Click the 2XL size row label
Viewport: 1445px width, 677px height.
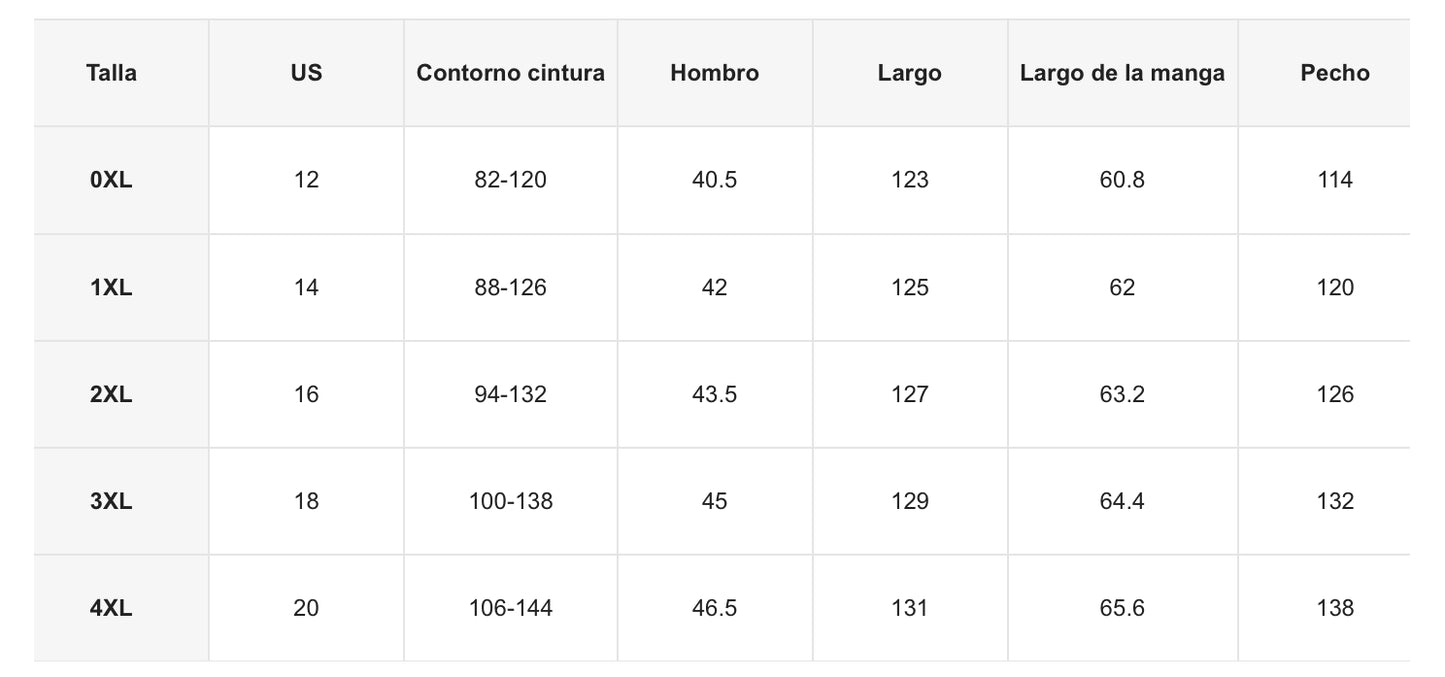(111, 395)
